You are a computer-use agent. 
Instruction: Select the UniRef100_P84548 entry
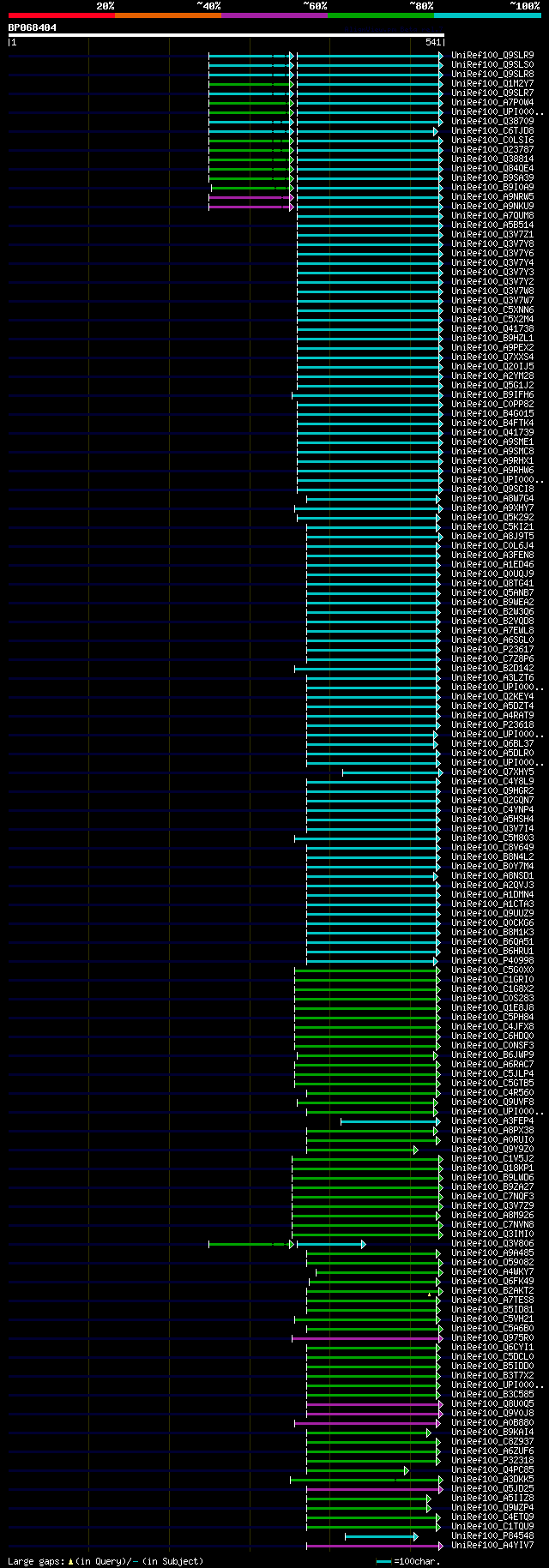point(492,1536)
